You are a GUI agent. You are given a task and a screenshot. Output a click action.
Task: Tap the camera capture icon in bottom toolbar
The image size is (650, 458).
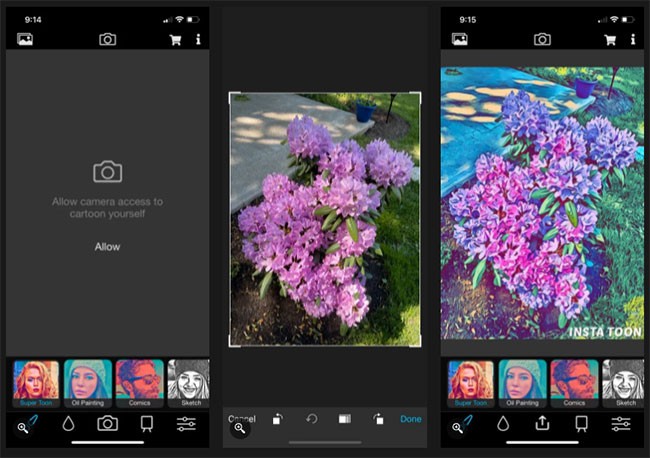tap(107, 423)
